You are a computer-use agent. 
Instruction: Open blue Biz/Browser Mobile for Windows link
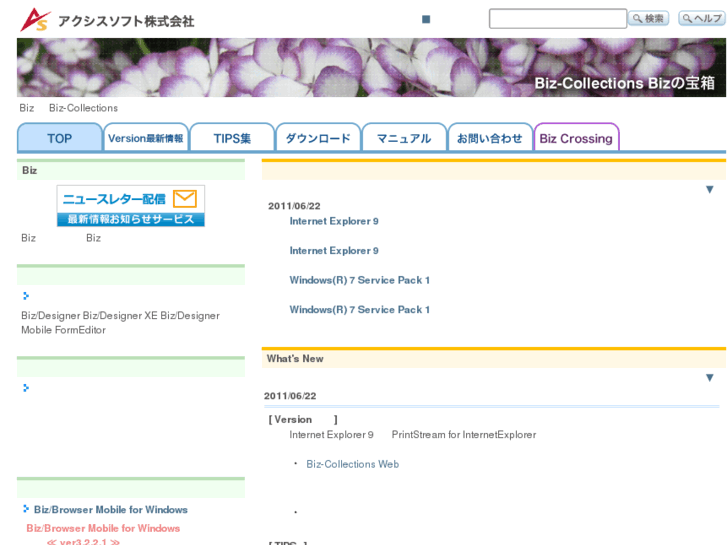111,510
